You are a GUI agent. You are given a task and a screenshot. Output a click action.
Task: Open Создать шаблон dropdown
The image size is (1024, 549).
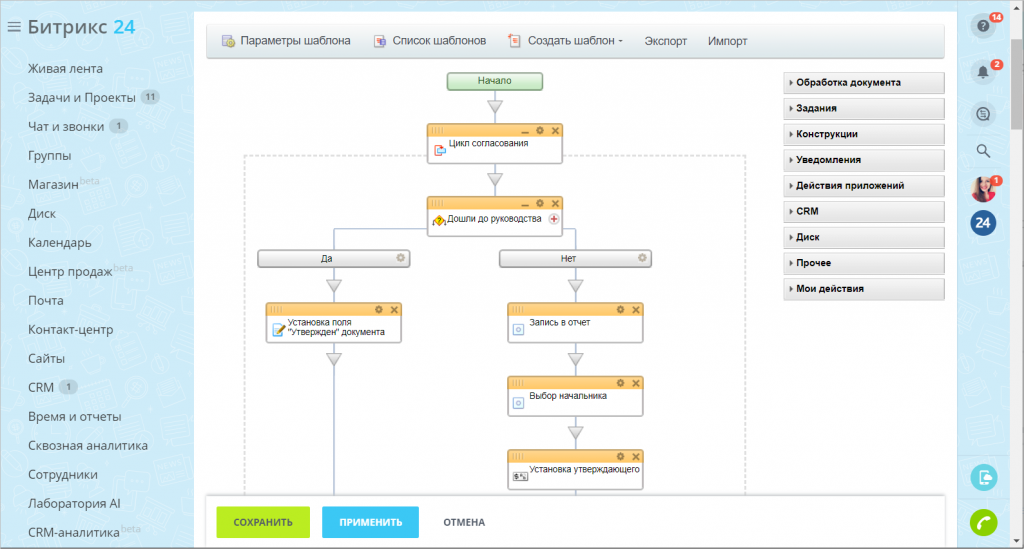coord(566,41)
